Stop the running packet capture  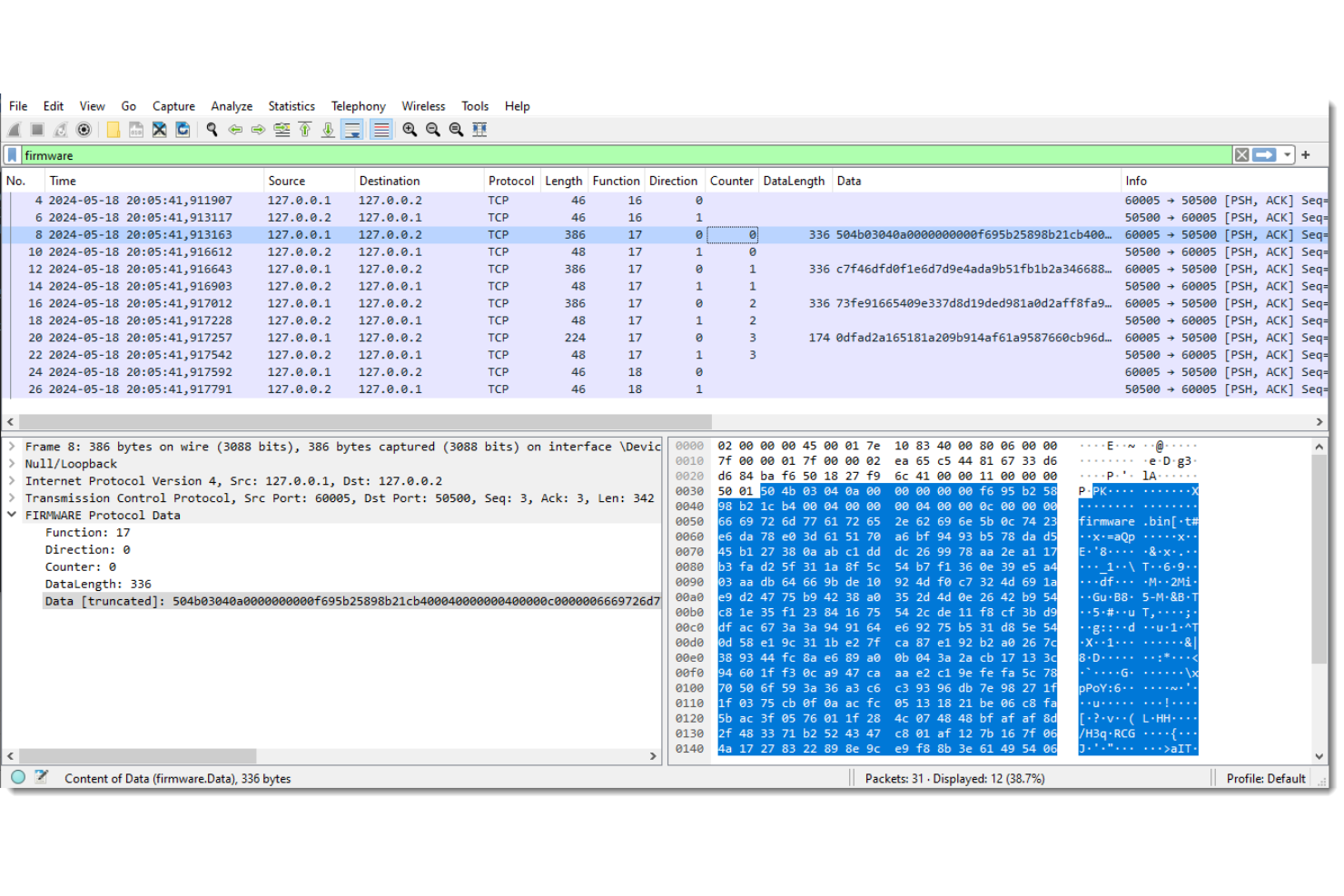37,130
